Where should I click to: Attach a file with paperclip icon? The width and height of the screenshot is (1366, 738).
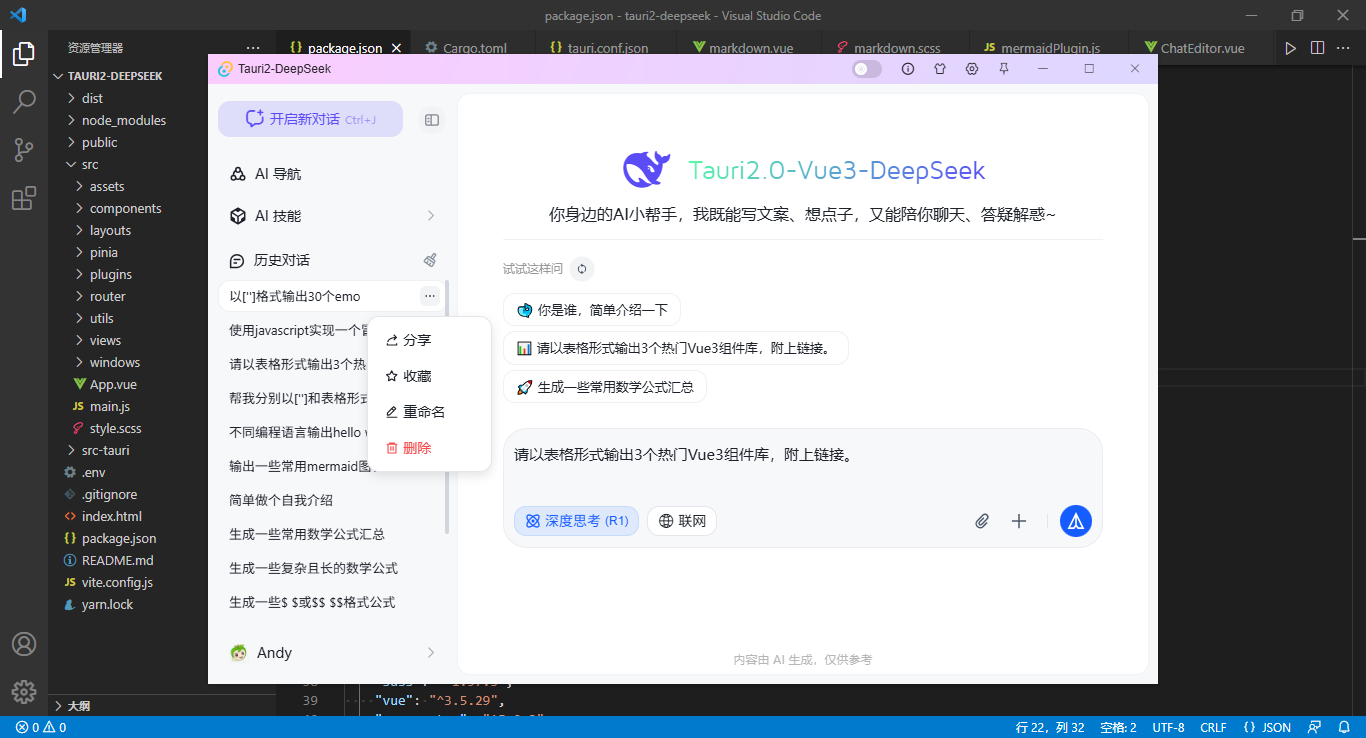[x=983, y=521]
